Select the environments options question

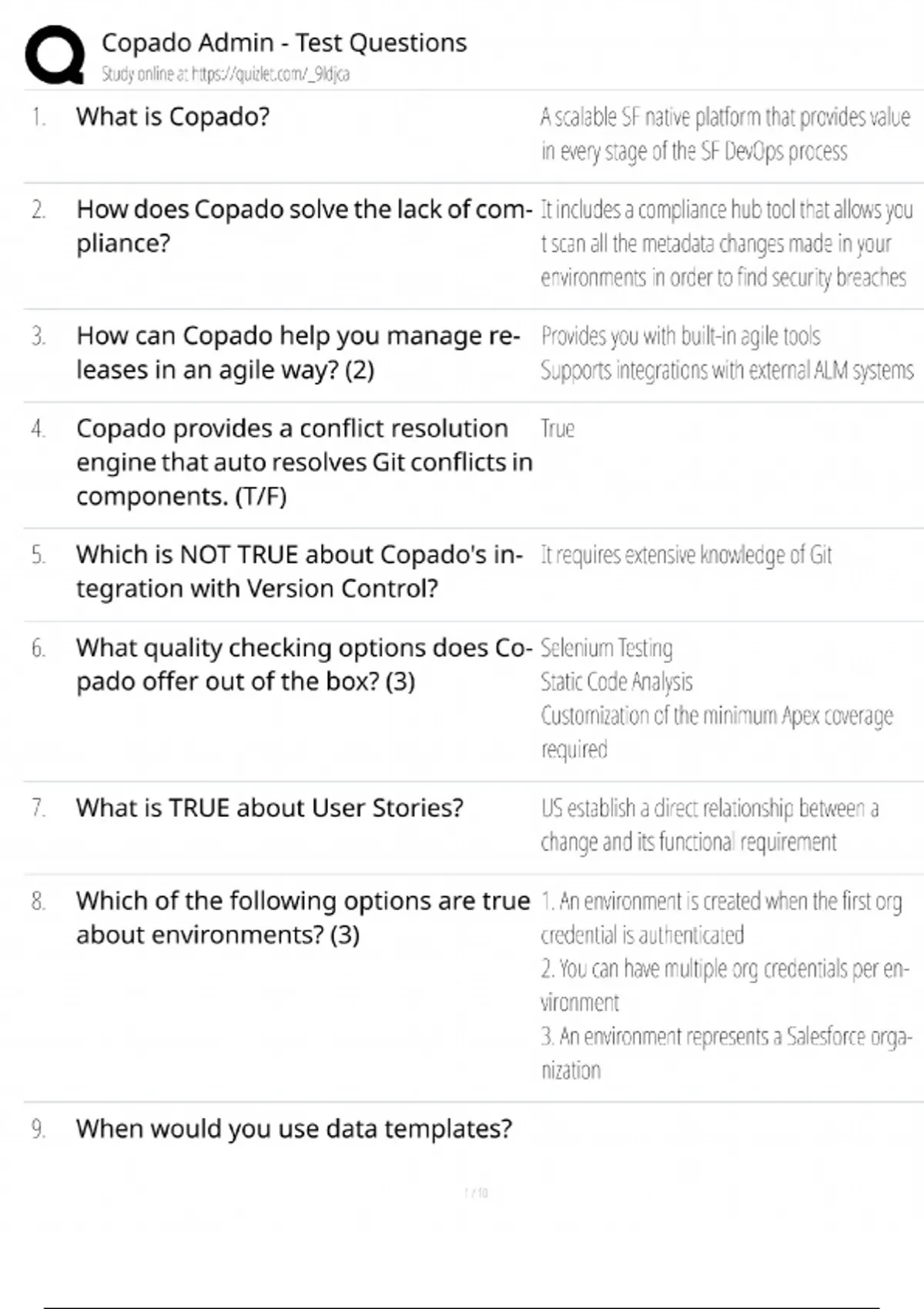point(303,917)
